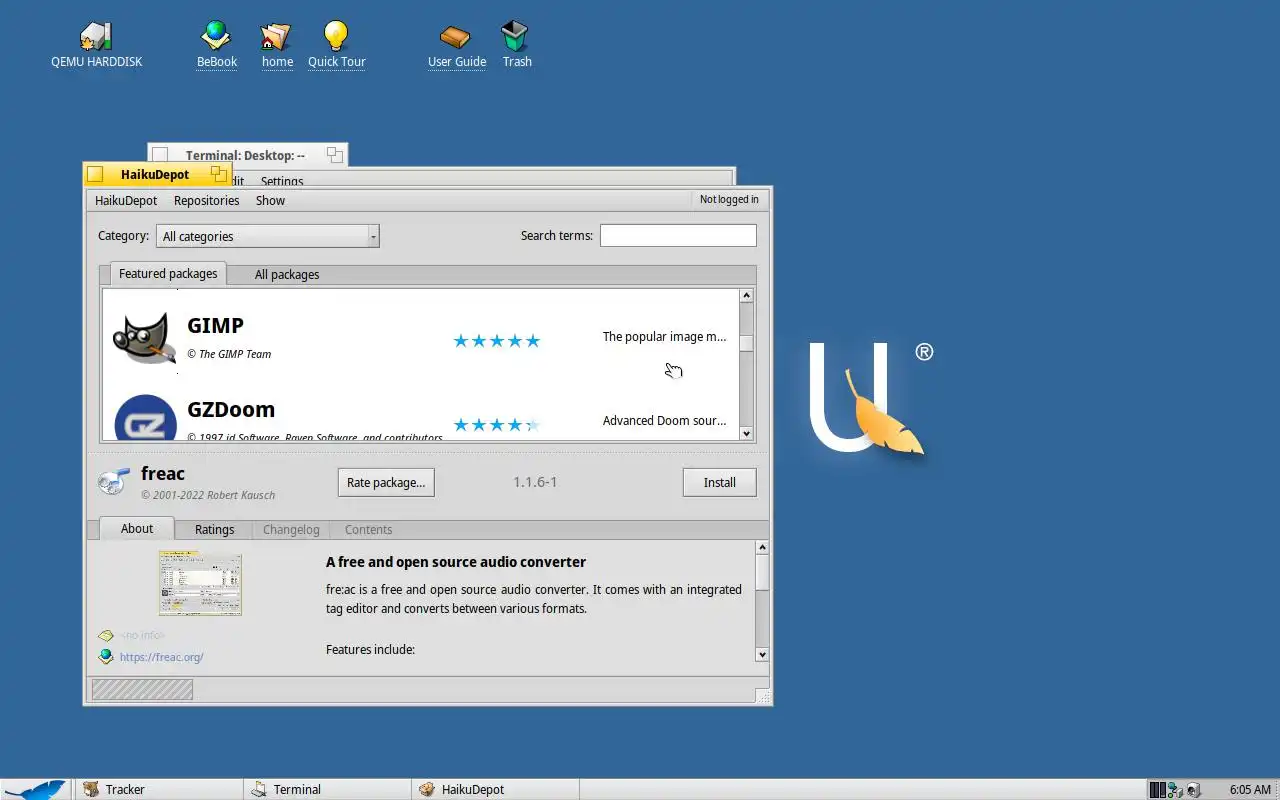1280x800 pixels.
Task: Click the GIMP five-star rating
Action: pyautogui.click(x=496, y=341)
